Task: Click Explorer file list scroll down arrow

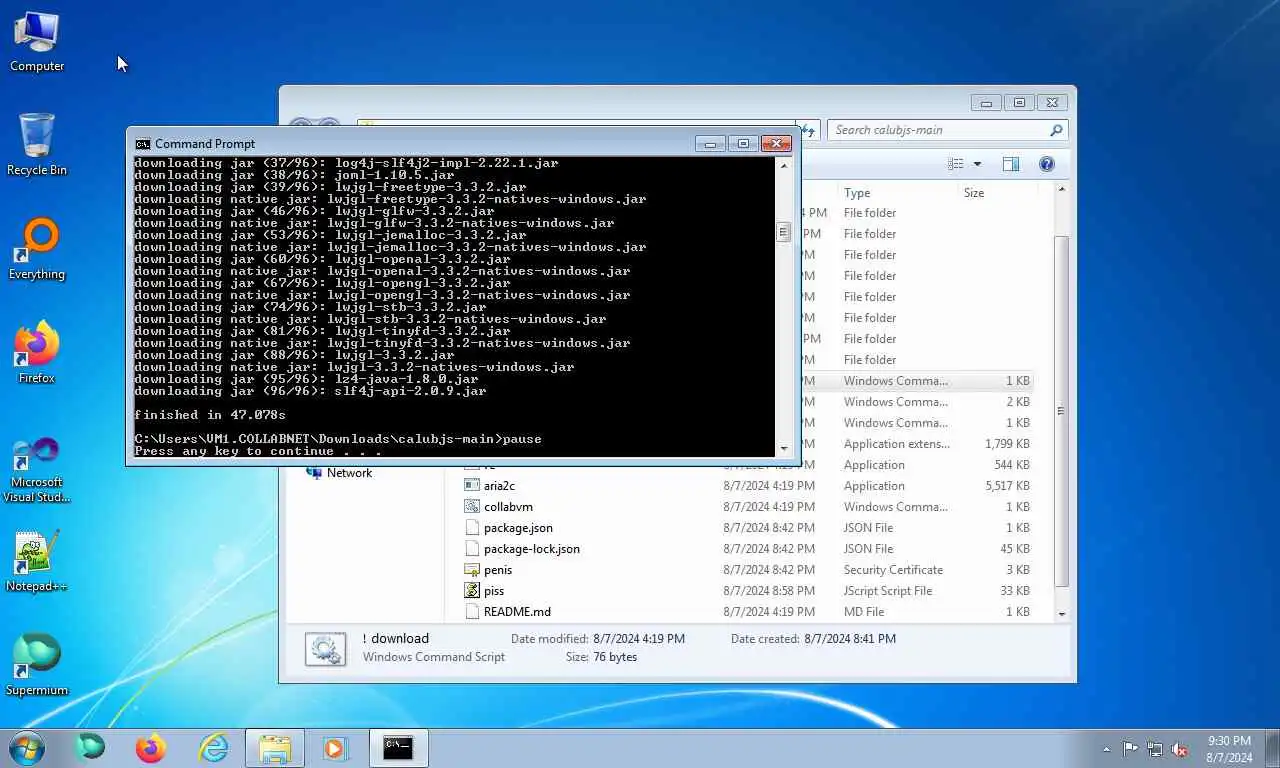Action: (1062, 614)
